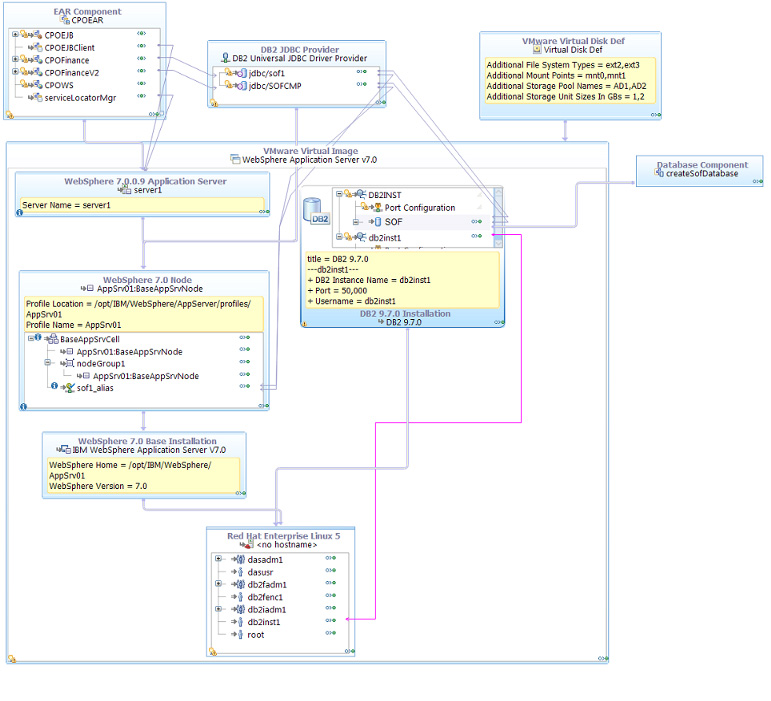
Task: Click the root user icon
Action: 240,634
